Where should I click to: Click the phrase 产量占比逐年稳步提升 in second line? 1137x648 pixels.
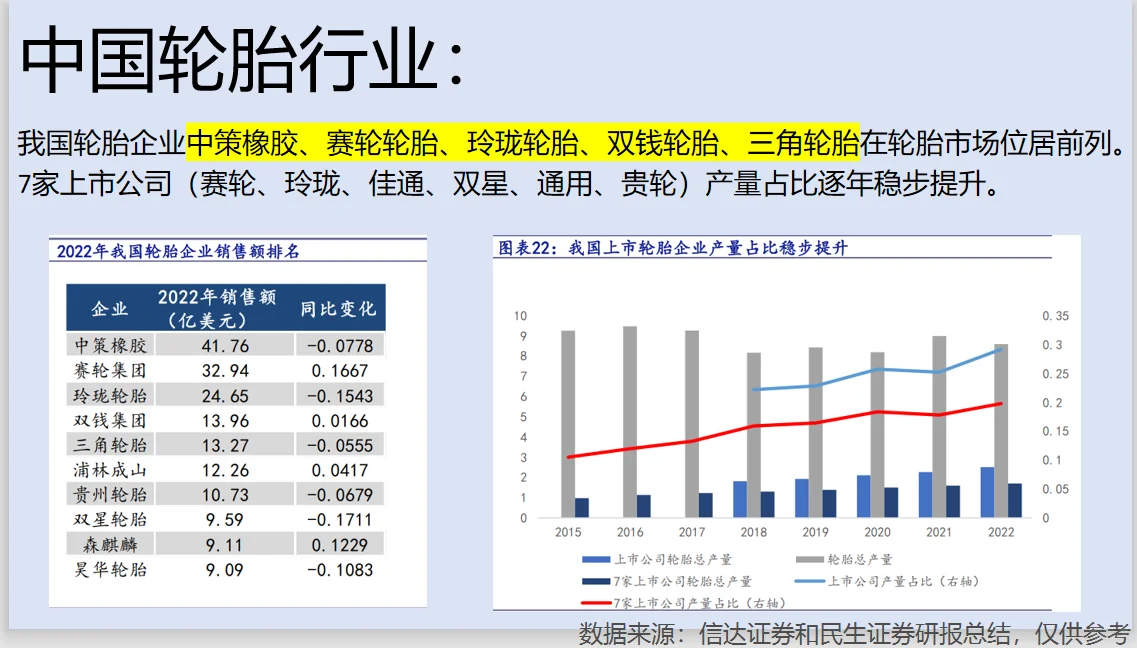pyautogui.click(x=844, y=183)
